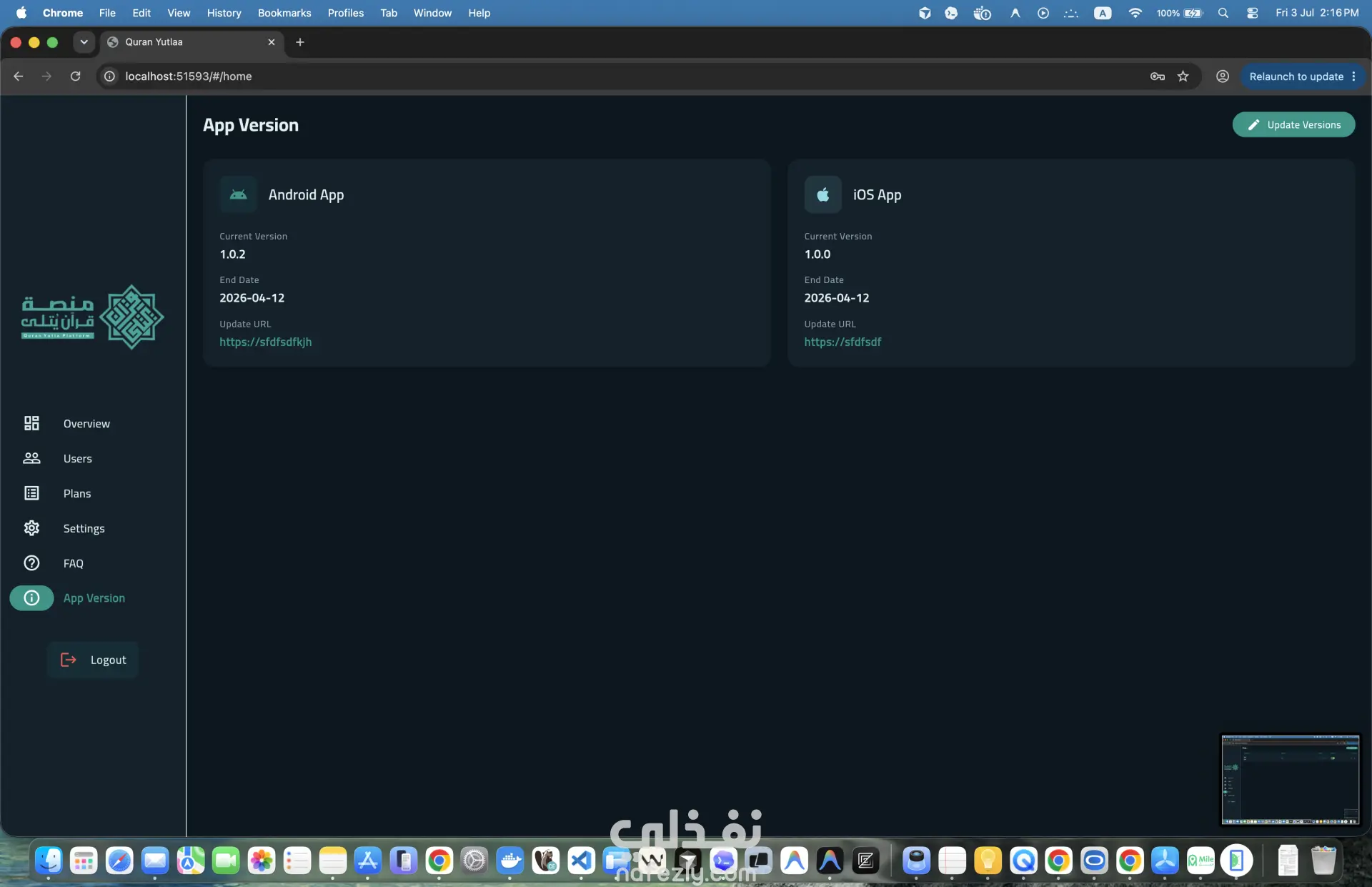This screenshot has width=1372, height=887.
Task: Click the Users people icon
Action: coord(31,459)
